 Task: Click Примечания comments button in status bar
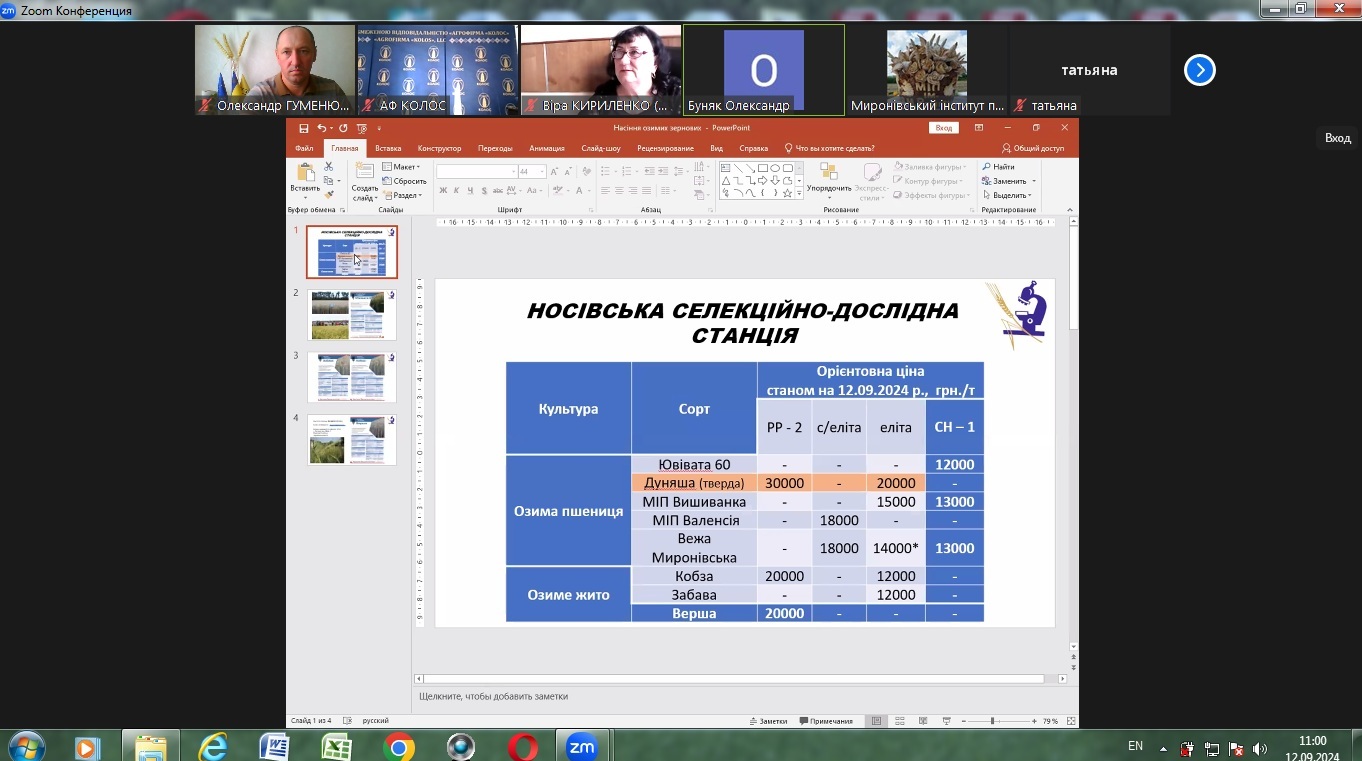pos(826,721)
